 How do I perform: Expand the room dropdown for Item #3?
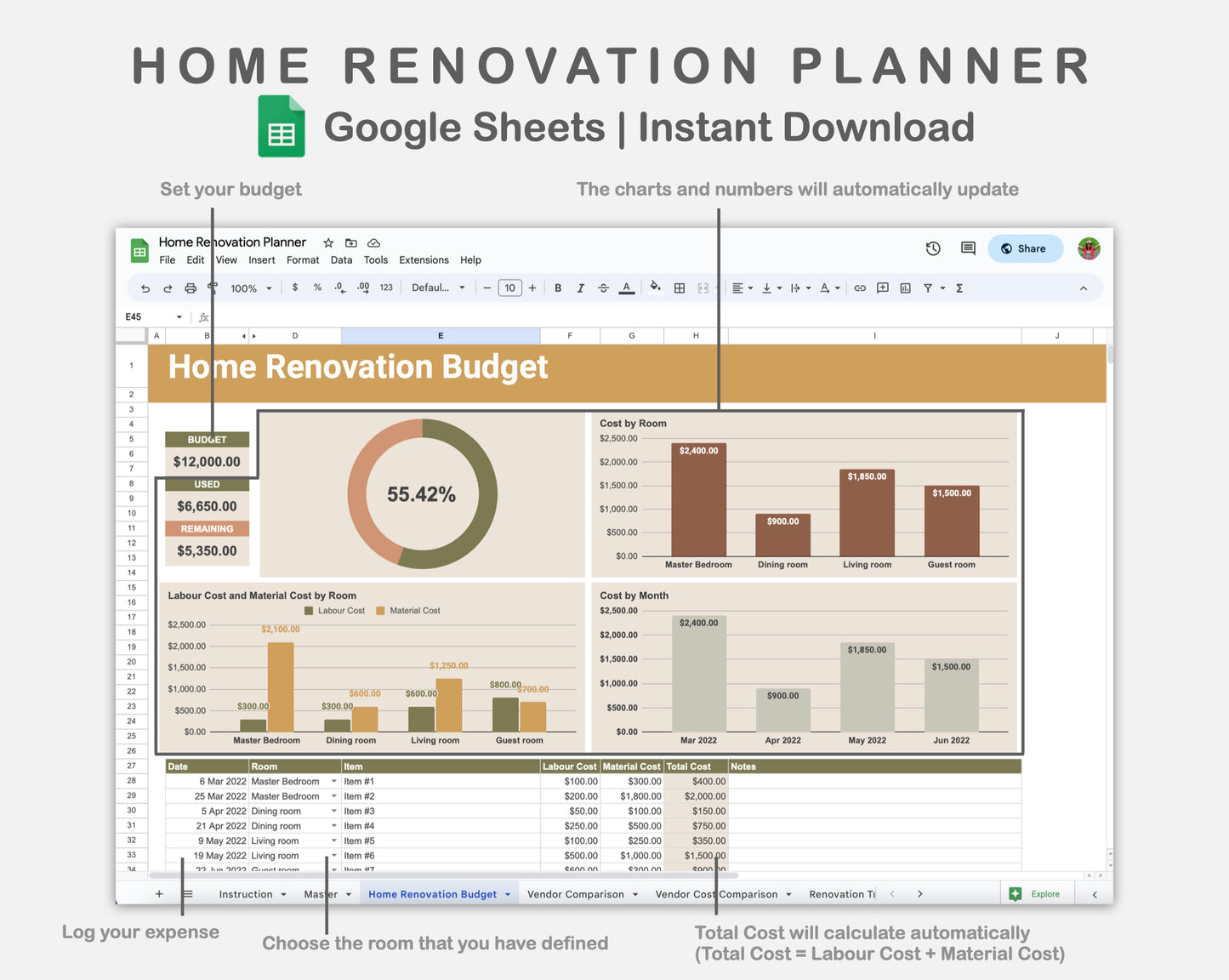[x=333, y=811]
